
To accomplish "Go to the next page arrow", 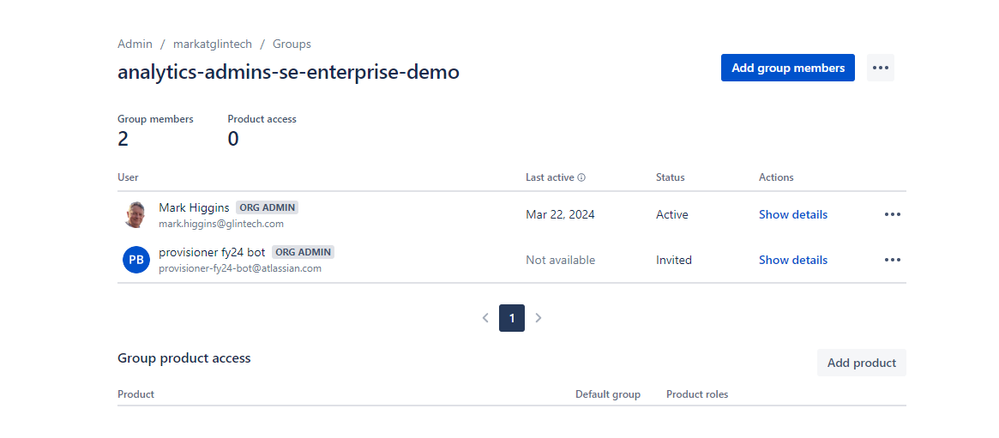I will click(538, 318).
